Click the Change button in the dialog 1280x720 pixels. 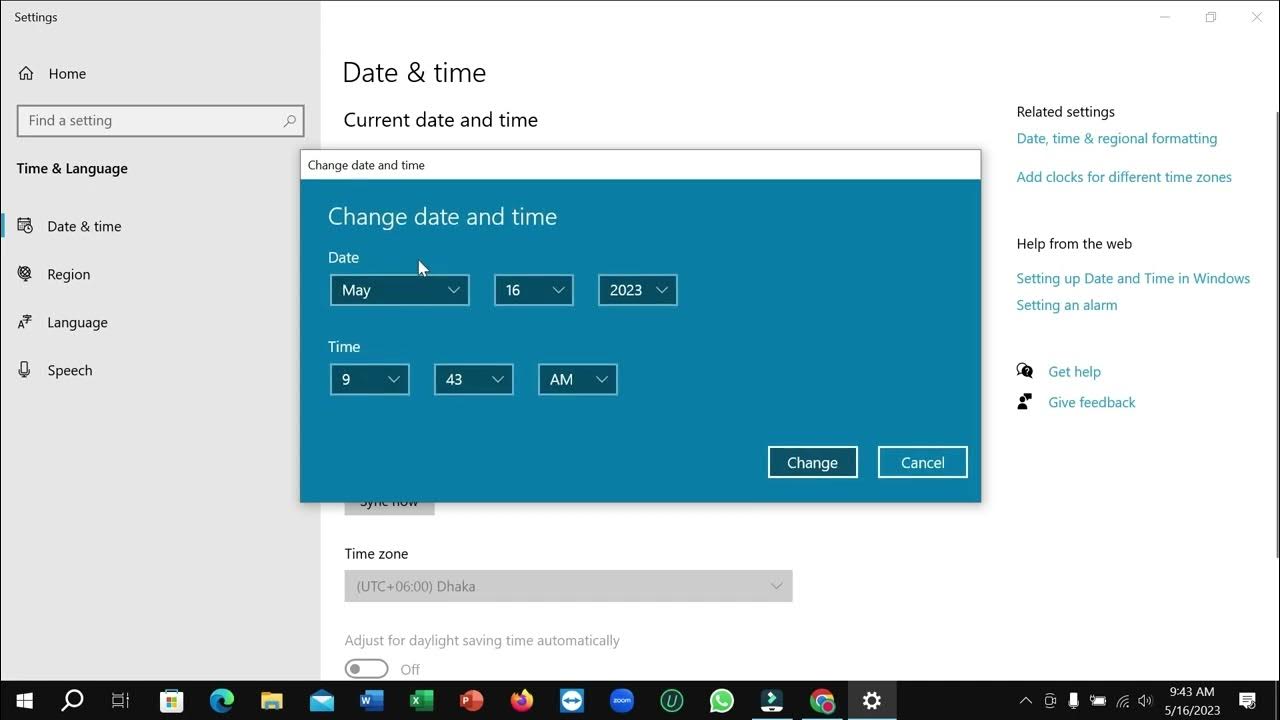[813, 462]
